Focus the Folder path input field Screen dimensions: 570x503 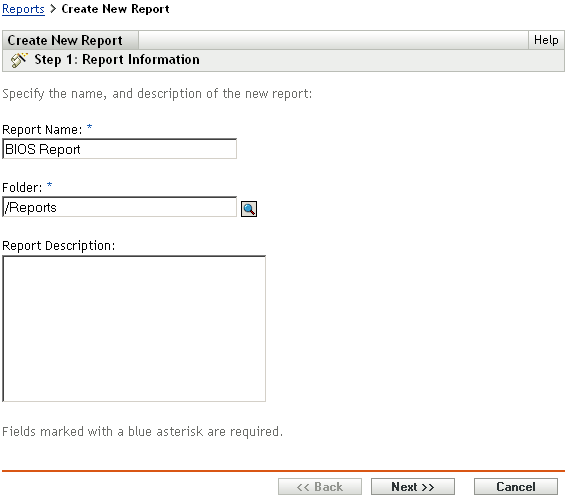(120, 207)
